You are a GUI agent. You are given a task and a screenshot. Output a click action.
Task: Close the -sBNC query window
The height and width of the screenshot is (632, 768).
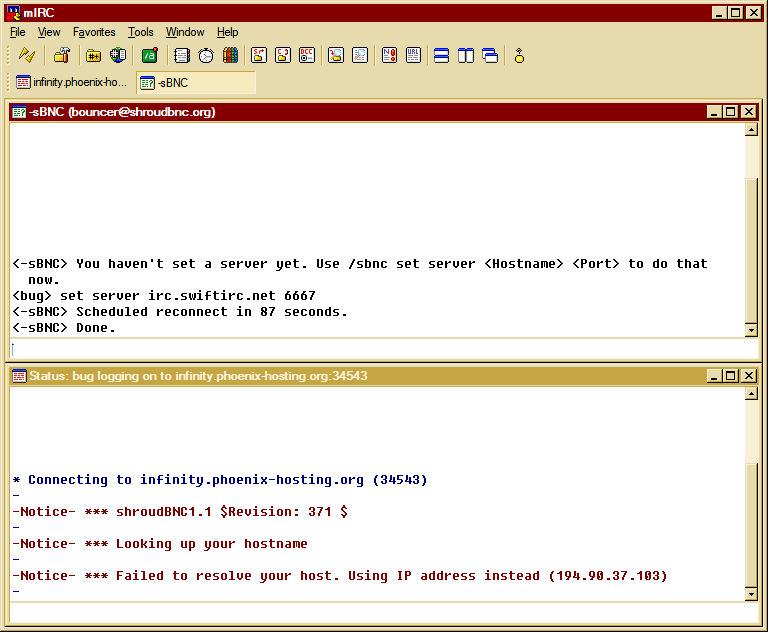[749, 112]
